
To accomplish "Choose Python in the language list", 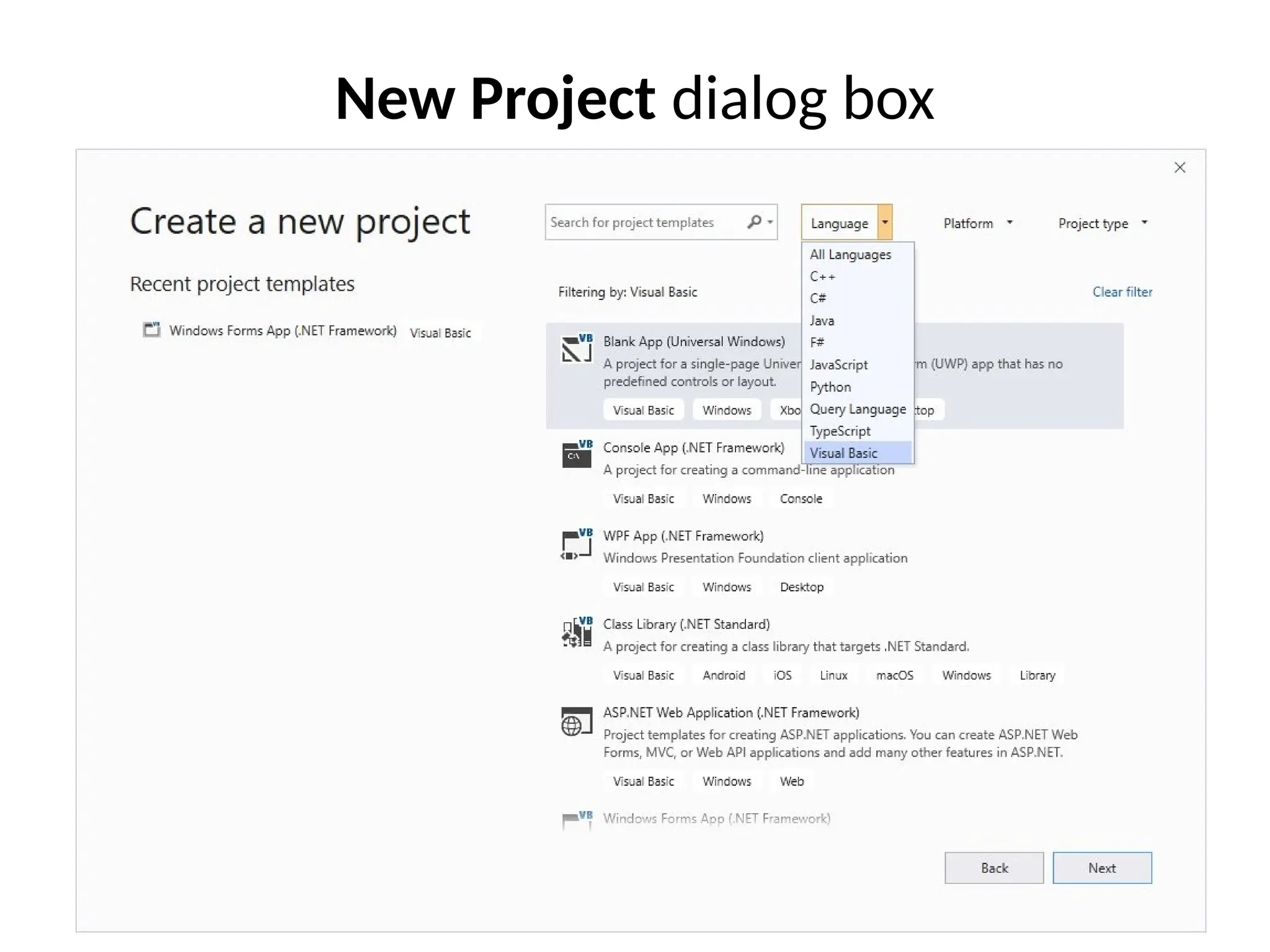I will 830,387.
